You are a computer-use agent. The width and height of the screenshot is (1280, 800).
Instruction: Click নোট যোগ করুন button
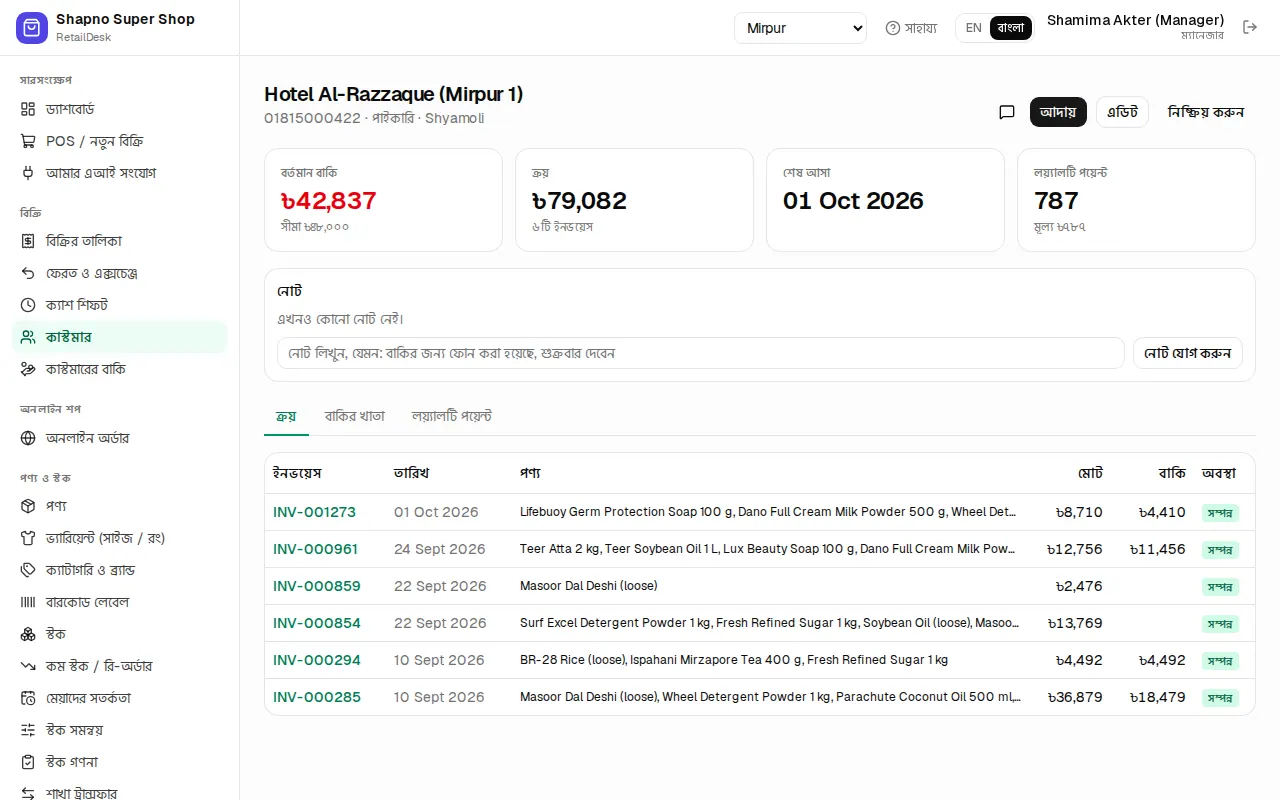point(1188,353)
